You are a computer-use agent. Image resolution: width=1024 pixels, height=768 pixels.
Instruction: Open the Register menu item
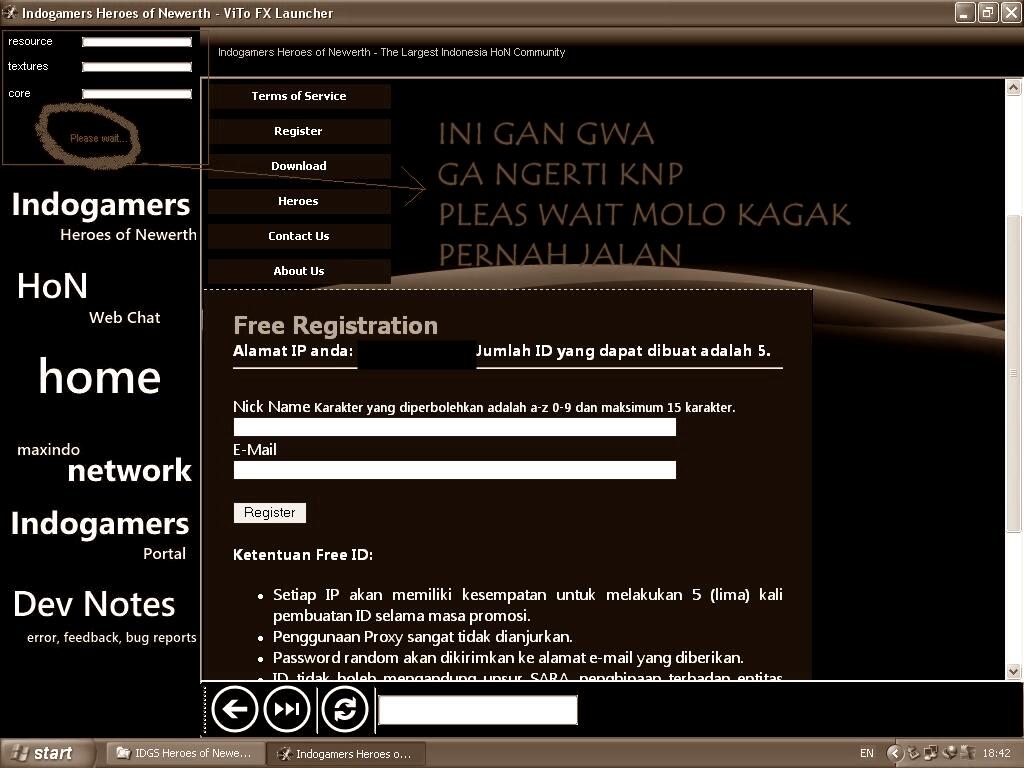tap(299, 131)
